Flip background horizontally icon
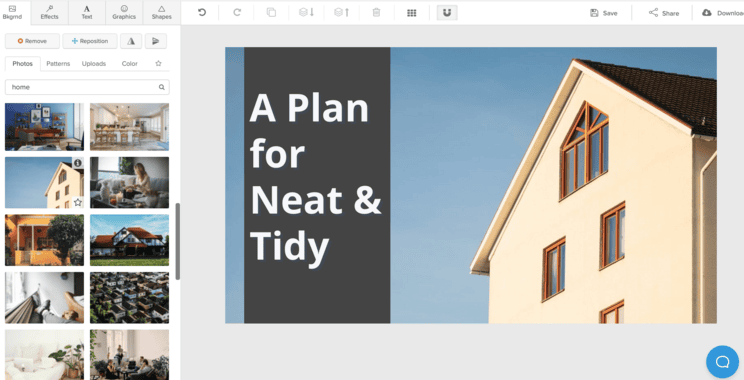 [x=131, y=41]
